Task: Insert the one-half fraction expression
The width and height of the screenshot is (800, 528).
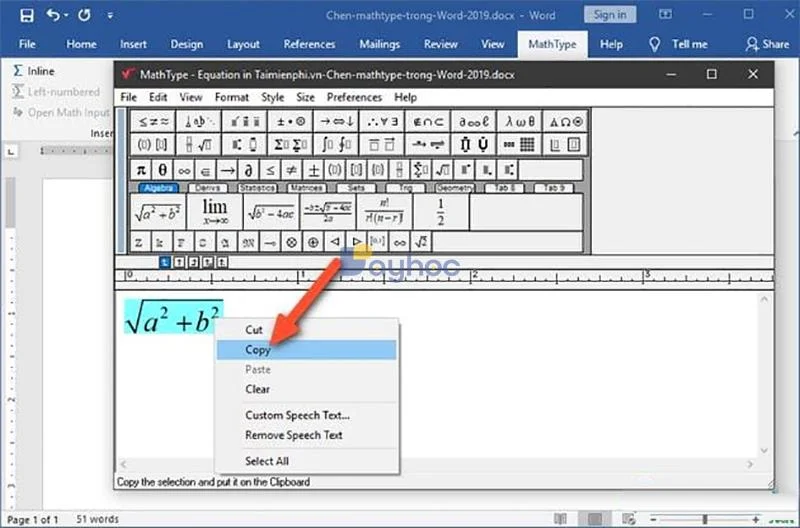Action: tap(441, 211)
